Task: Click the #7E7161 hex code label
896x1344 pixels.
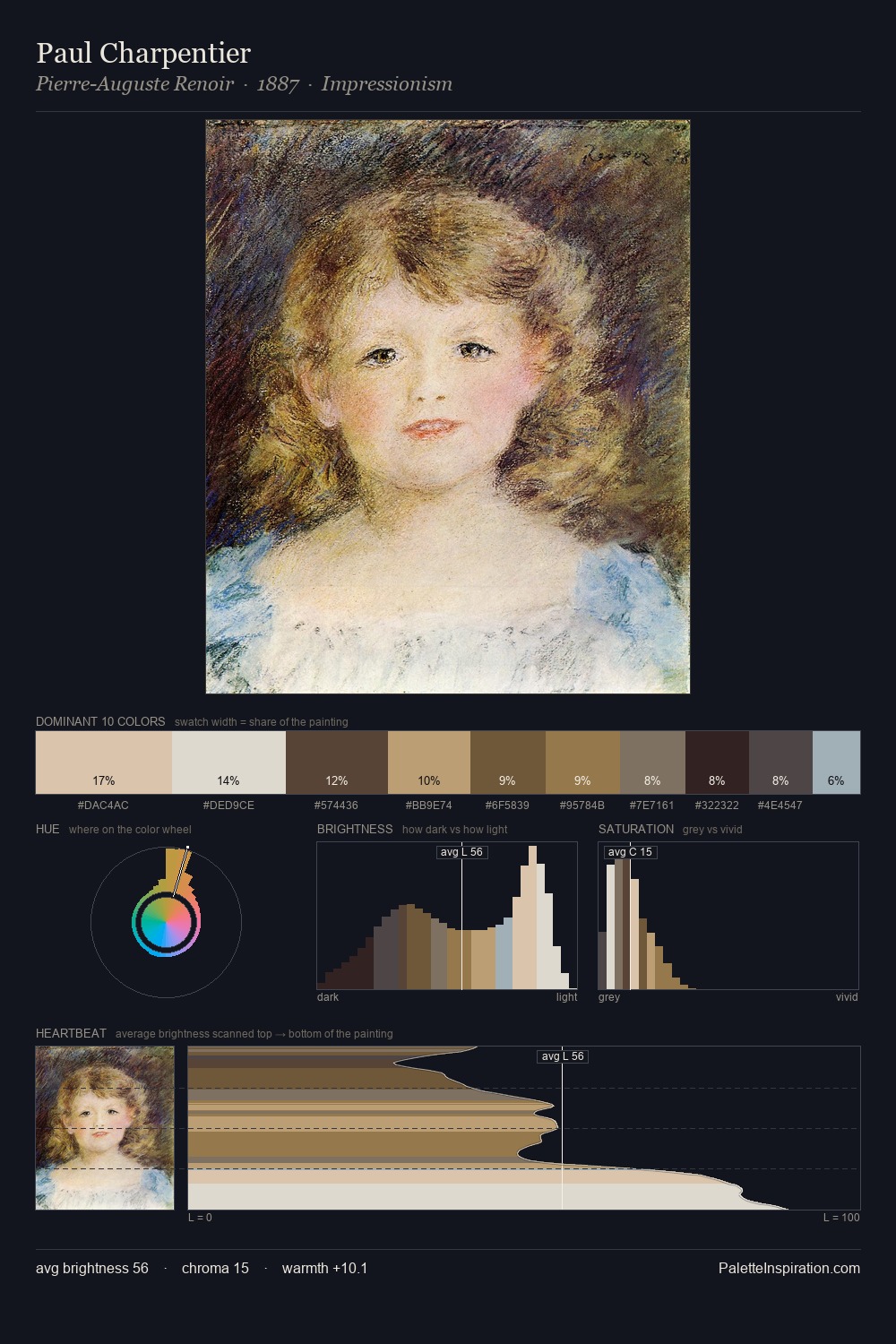Action: [652, 806]
